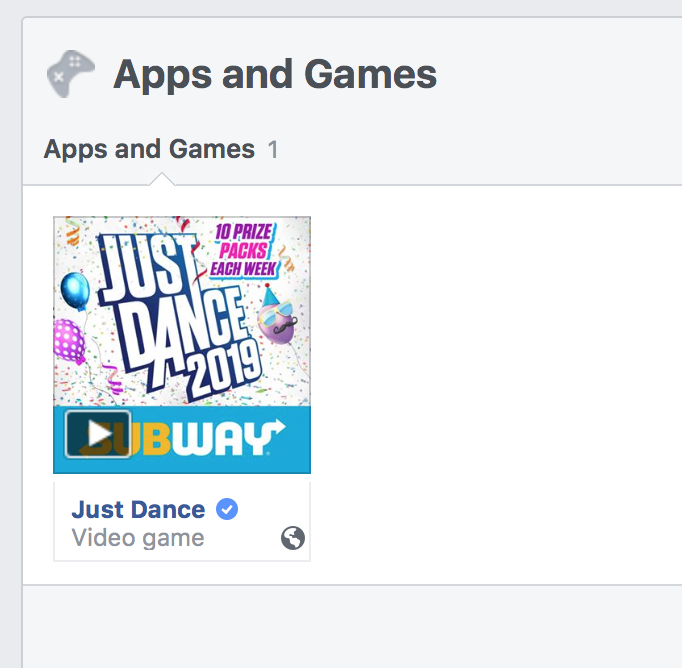
Task: Click the 10 Prize Packs Each Week text
Action: [x=244, y=250]
